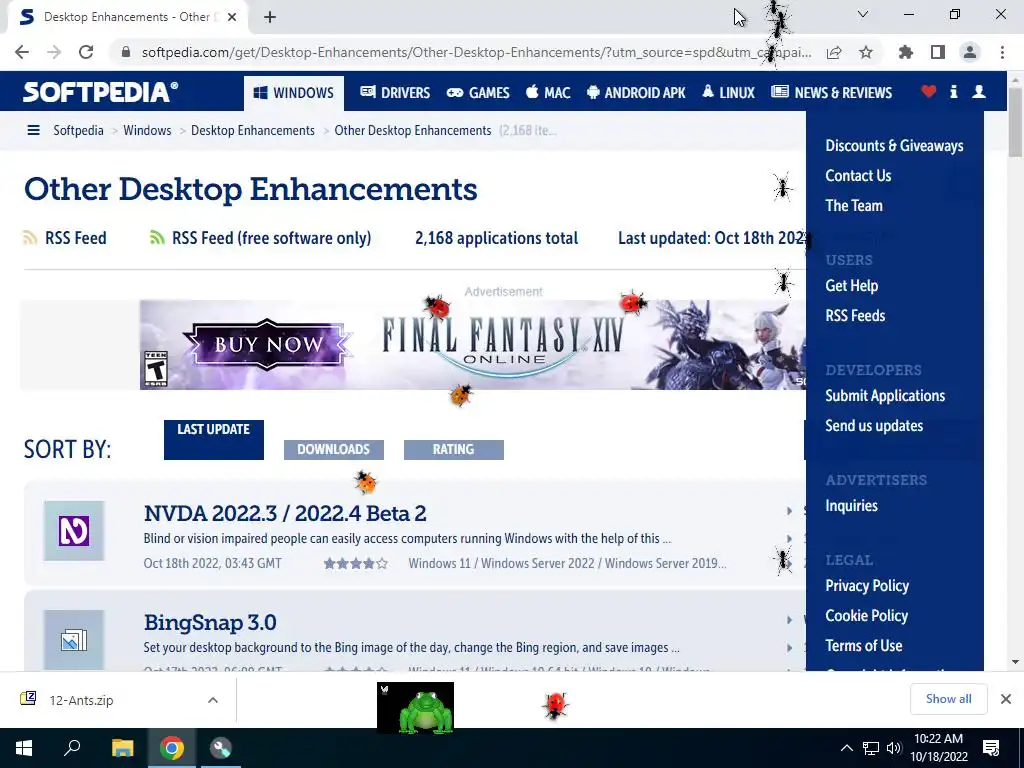This screenshot has width=1024, height=768.
Task: Open a new browser tab
Action: coord(270,17)
